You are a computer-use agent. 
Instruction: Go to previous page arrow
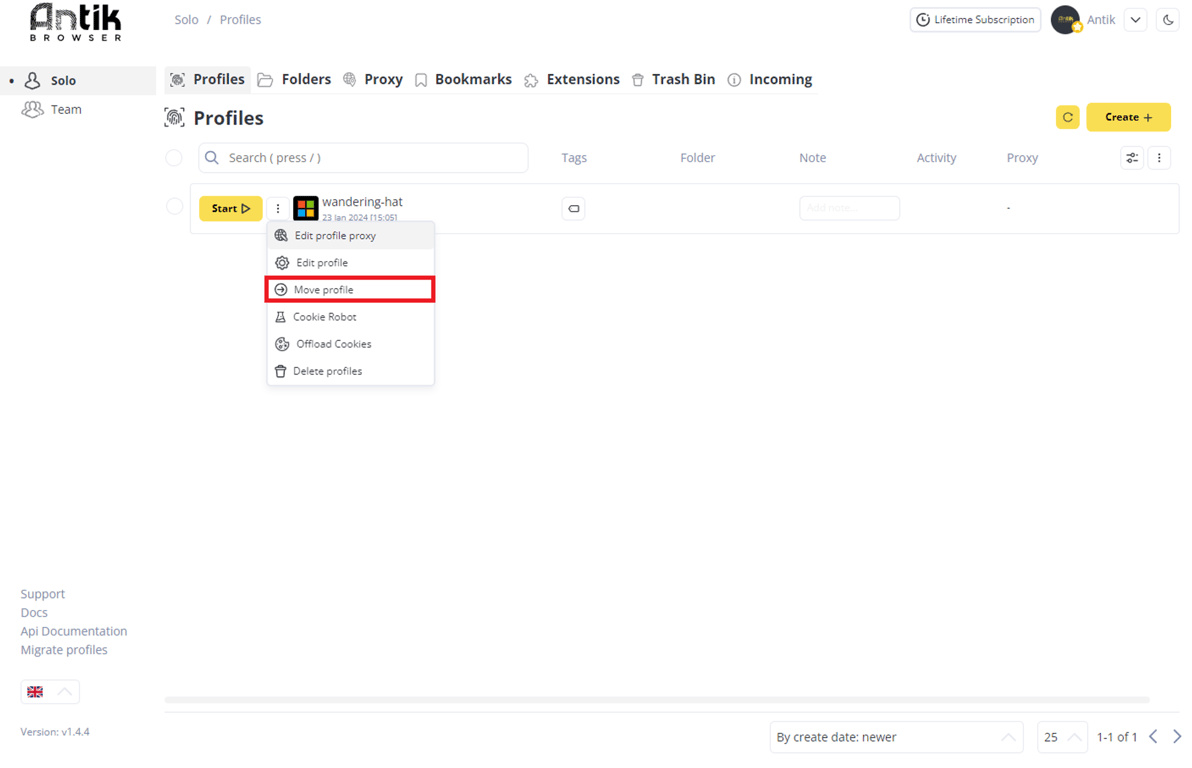click(x=1153, y=737)
